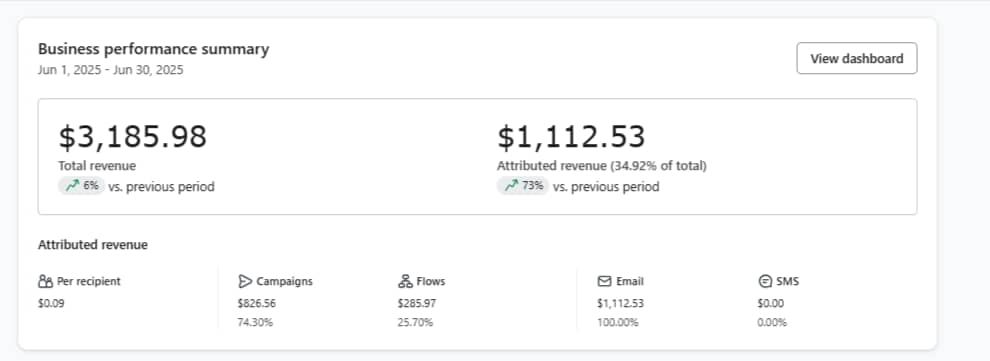Click the Campaigns paper-plane icon

(245, 281)
